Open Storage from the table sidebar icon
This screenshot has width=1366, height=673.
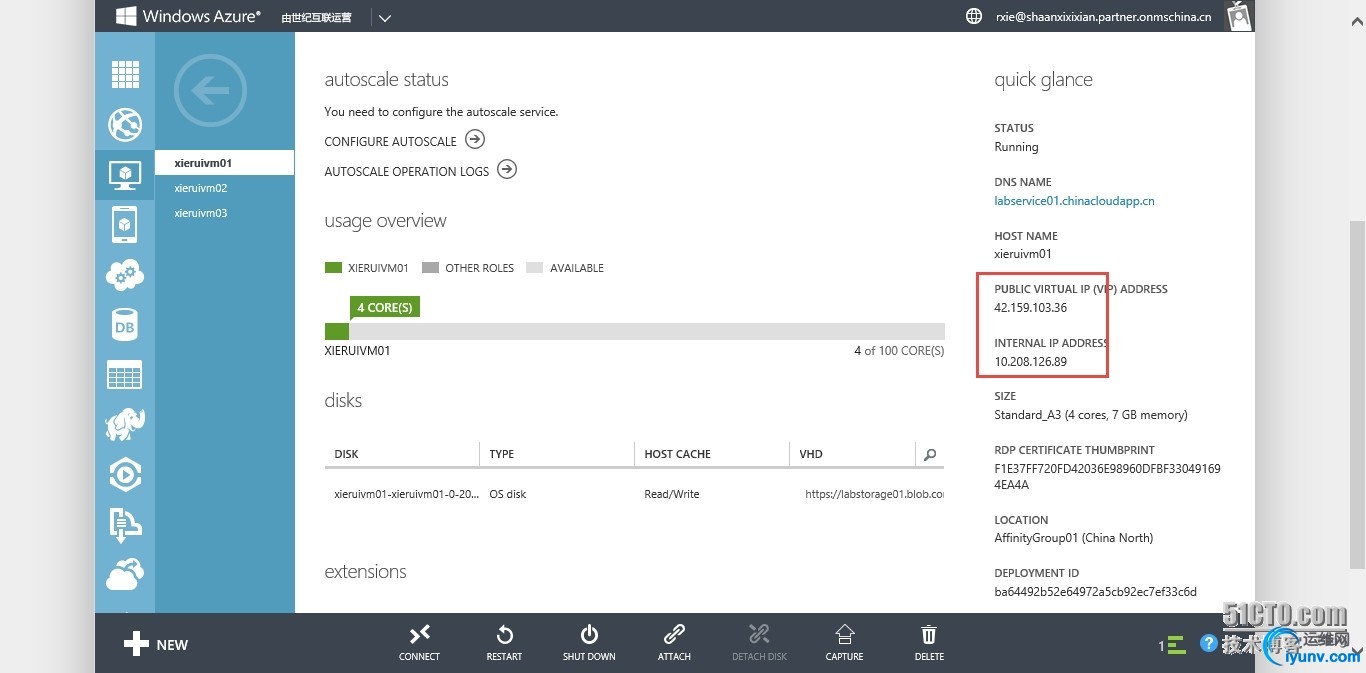125,375
